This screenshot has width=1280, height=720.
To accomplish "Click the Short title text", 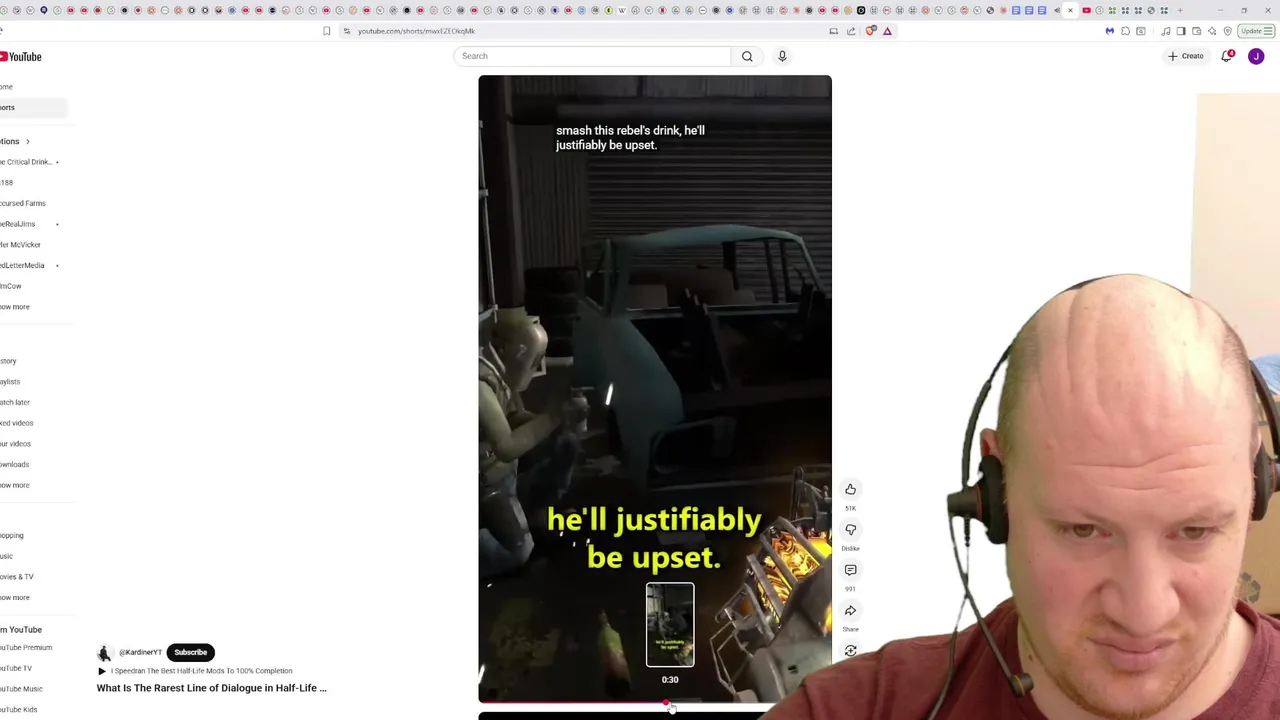I will (212, 688).
